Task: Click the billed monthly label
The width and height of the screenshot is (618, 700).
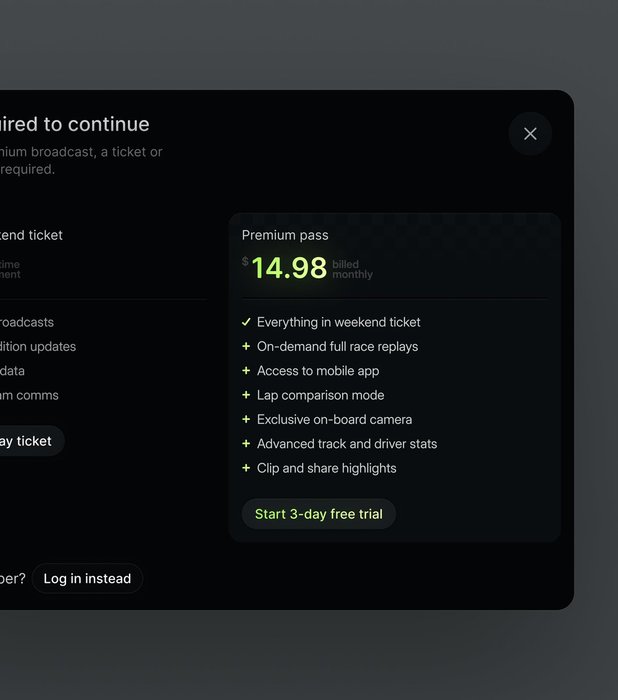Action: (x=352, y=270)
